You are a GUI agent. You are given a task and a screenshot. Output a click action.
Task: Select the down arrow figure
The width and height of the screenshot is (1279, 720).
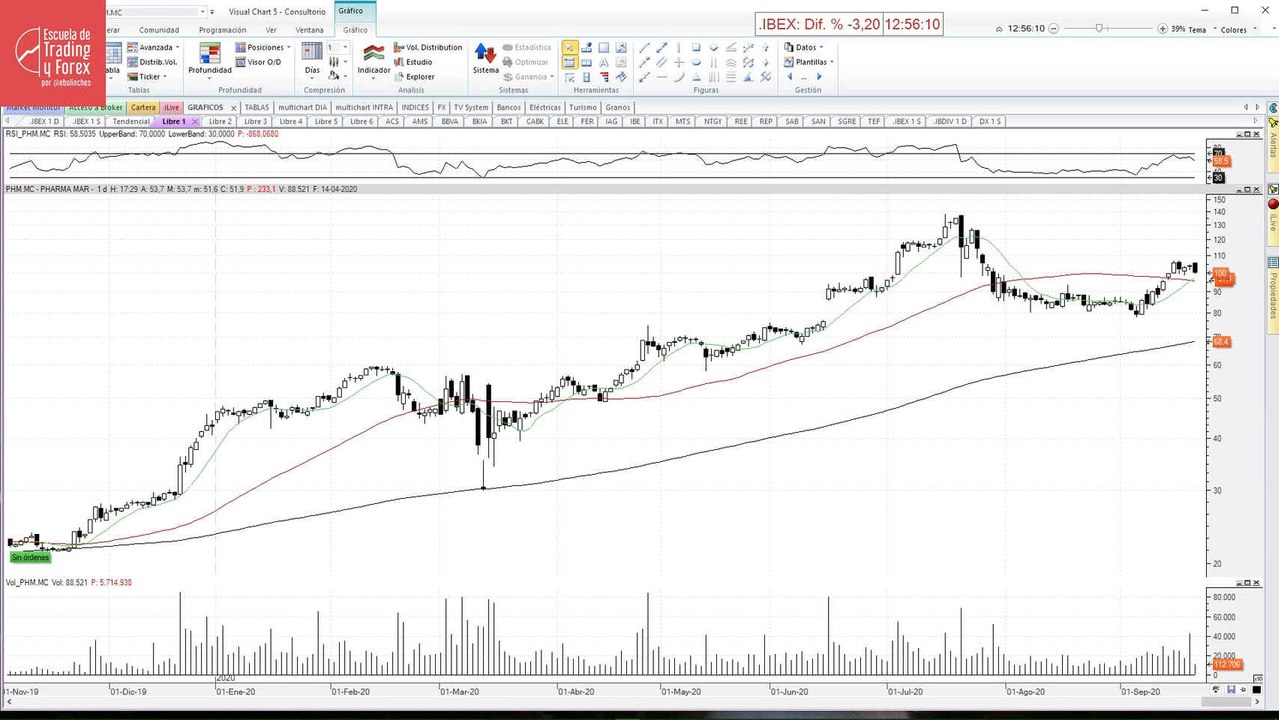pyautogui.click(x=765, y=62)
